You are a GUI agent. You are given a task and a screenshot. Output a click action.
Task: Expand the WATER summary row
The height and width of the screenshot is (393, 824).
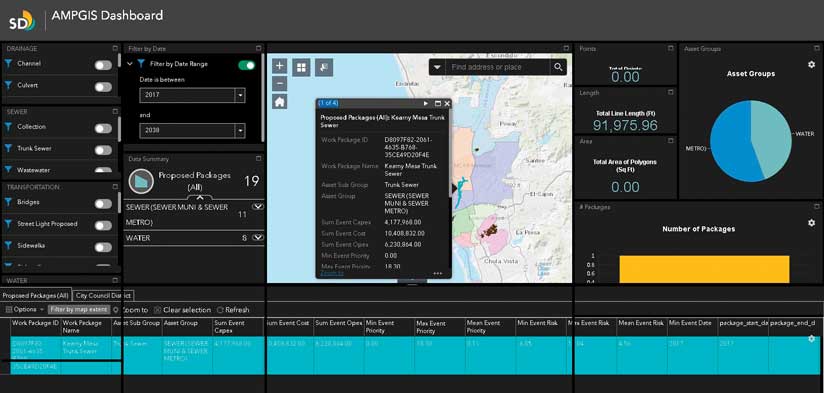tap(258, 237)
